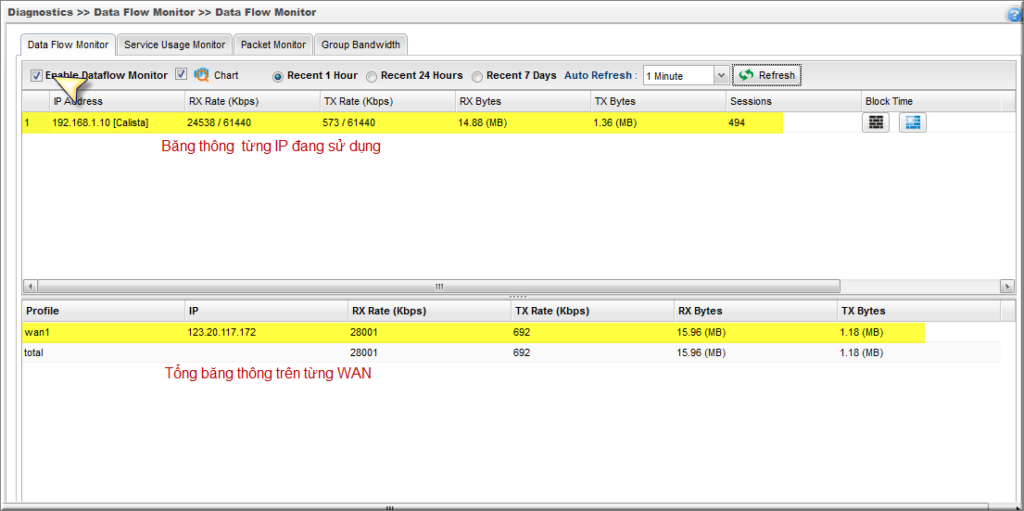
Task: Switch to Service Usage Monitor tab
Action: (x=175, y=45)
